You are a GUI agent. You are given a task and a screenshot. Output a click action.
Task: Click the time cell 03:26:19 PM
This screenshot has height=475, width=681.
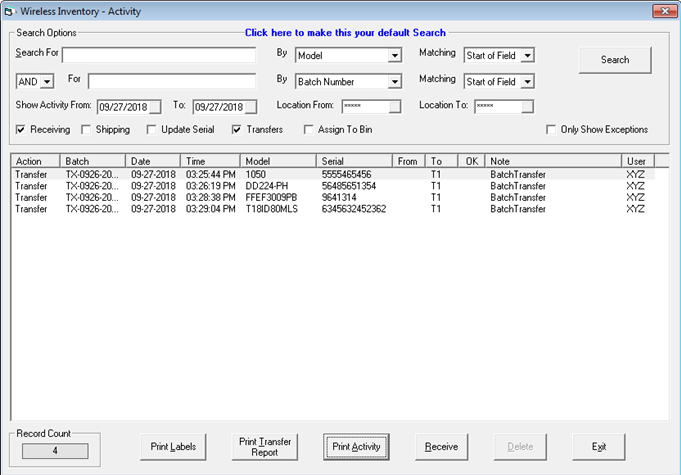[211, 186]
